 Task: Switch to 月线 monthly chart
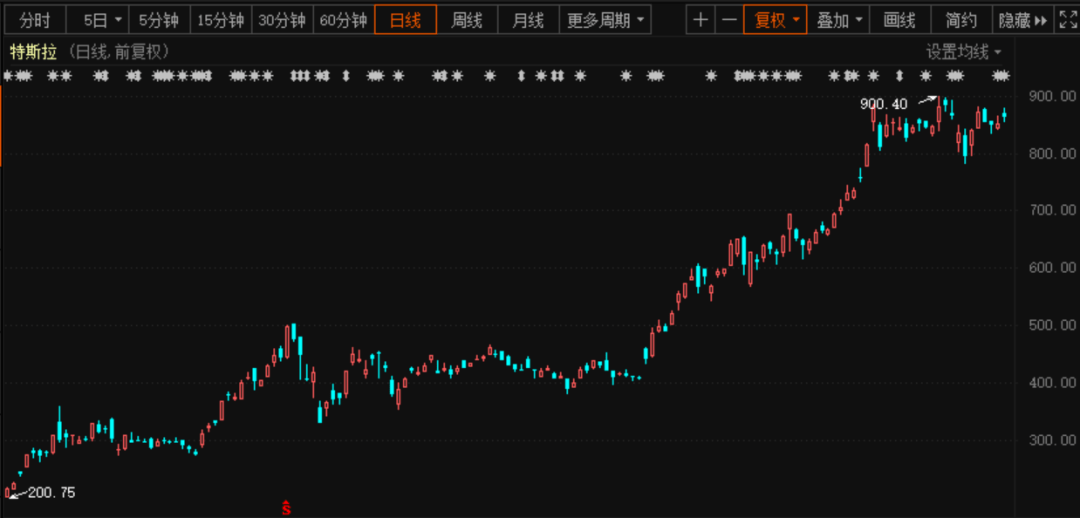pos(528,20)
